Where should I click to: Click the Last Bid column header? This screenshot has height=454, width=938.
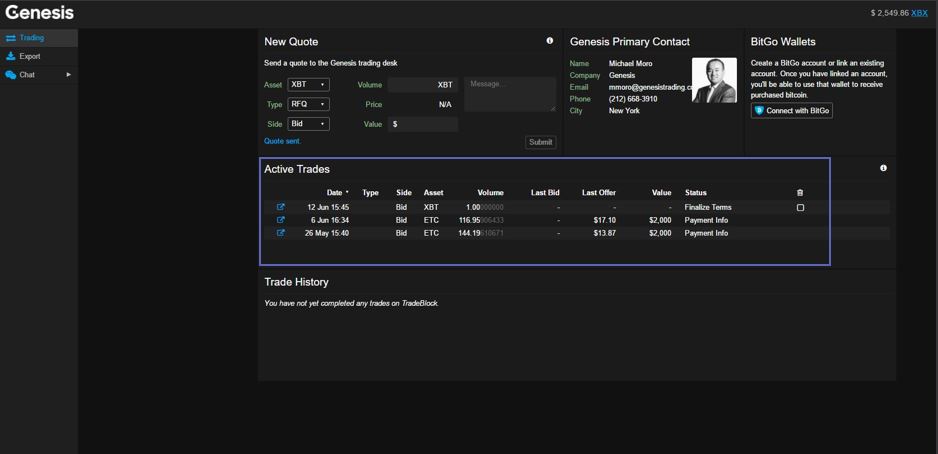[545, 193]
